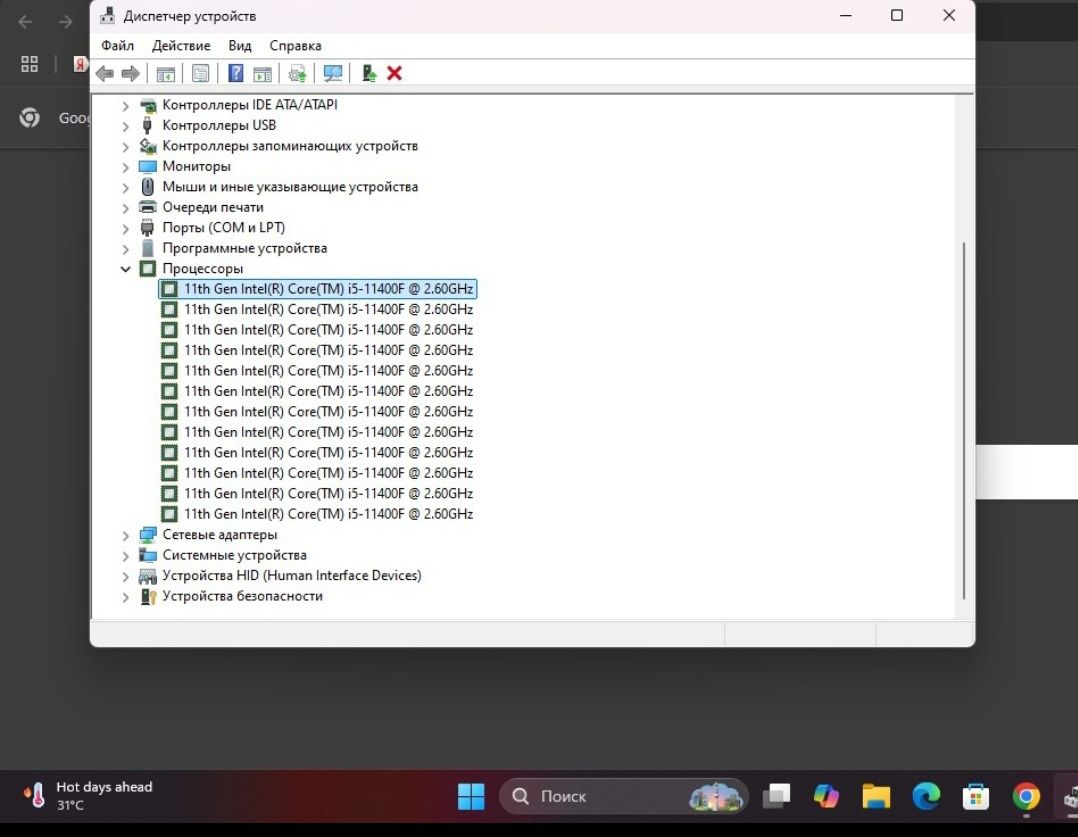This screenshot has height=837, width=1078.
Task: Open the Справка menu
Action: (295, 45)
